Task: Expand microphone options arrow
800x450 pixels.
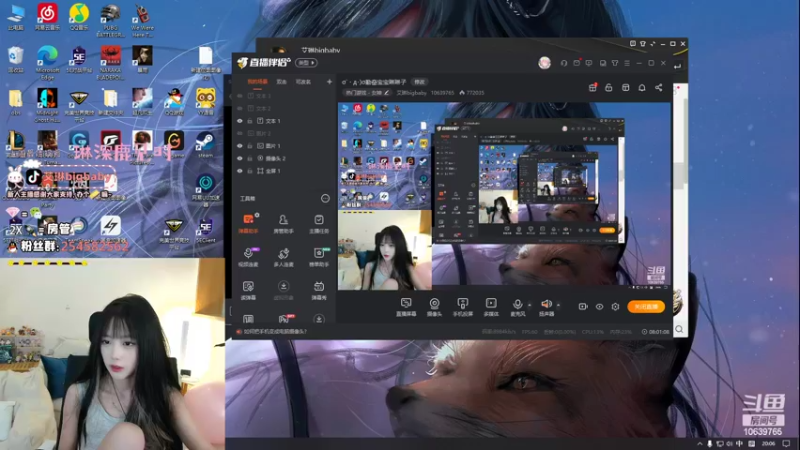Action: 529,305
